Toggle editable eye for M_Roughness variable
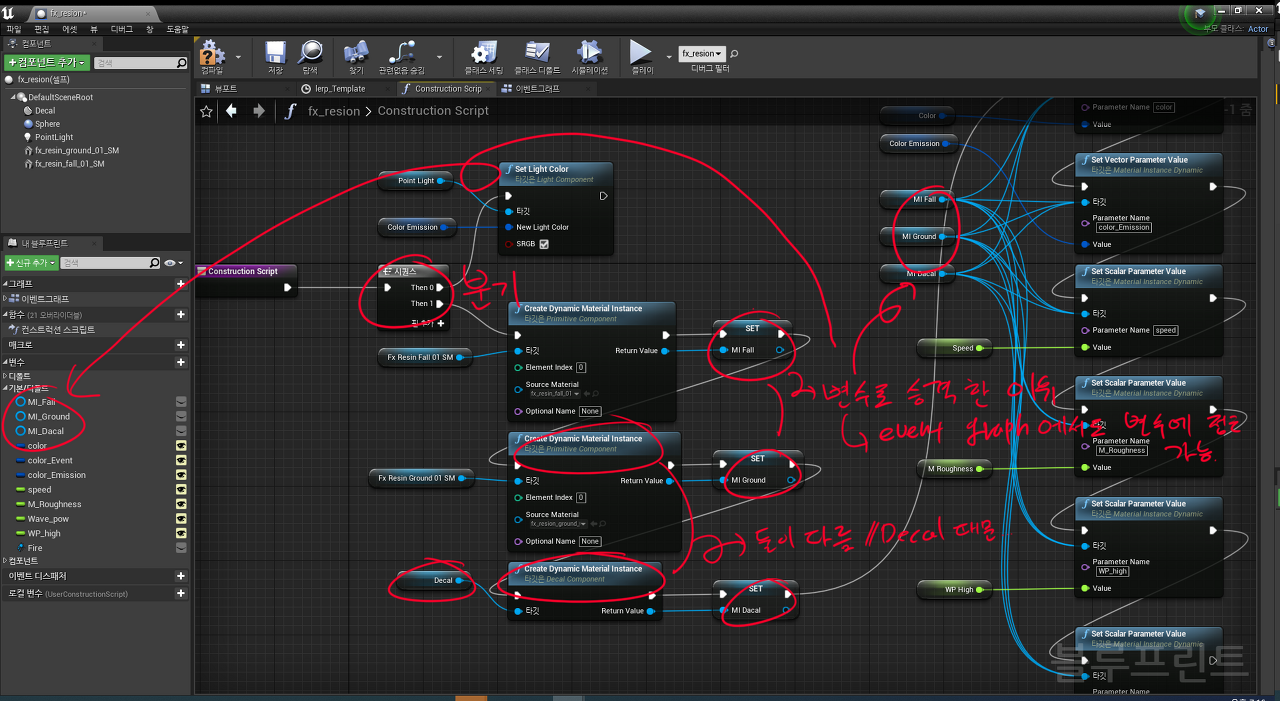Screen dimensions: 1280x701 point(181,504)
